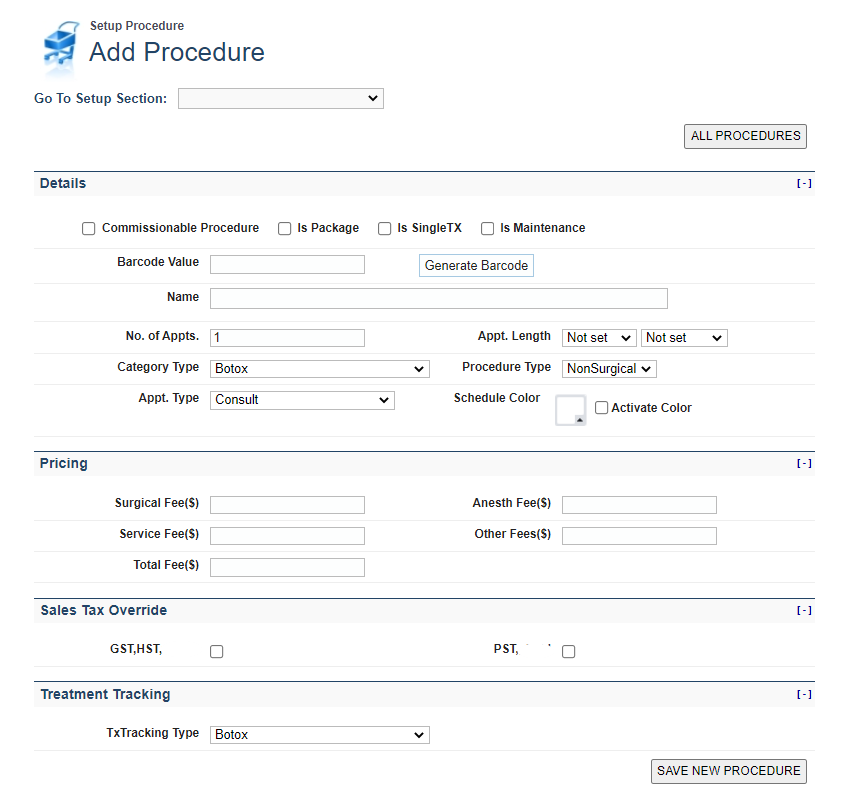Image resolution: width=841 pixels, height=806 pixels.
Task: Click the ALL PROCEDURES button
Action: (745, 136)
